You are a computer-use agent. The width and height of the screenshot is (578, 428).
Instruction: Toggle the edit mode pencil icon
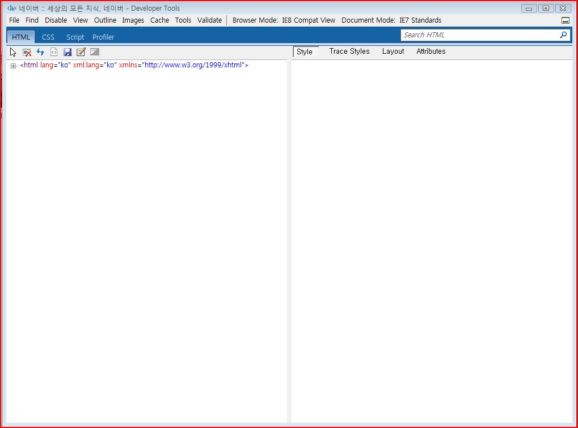[x=81, y=52]
